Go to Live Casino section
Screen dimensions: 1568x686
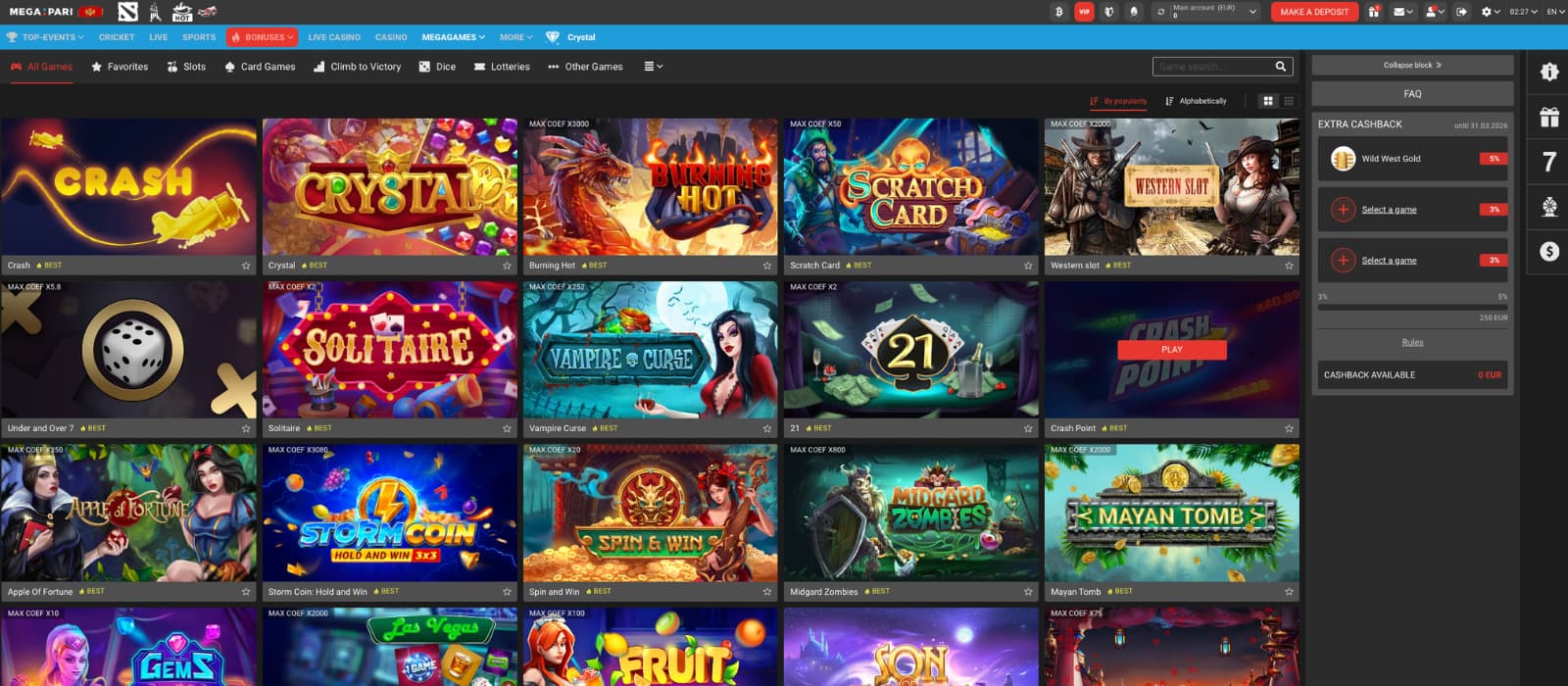[x=334, y=37]
